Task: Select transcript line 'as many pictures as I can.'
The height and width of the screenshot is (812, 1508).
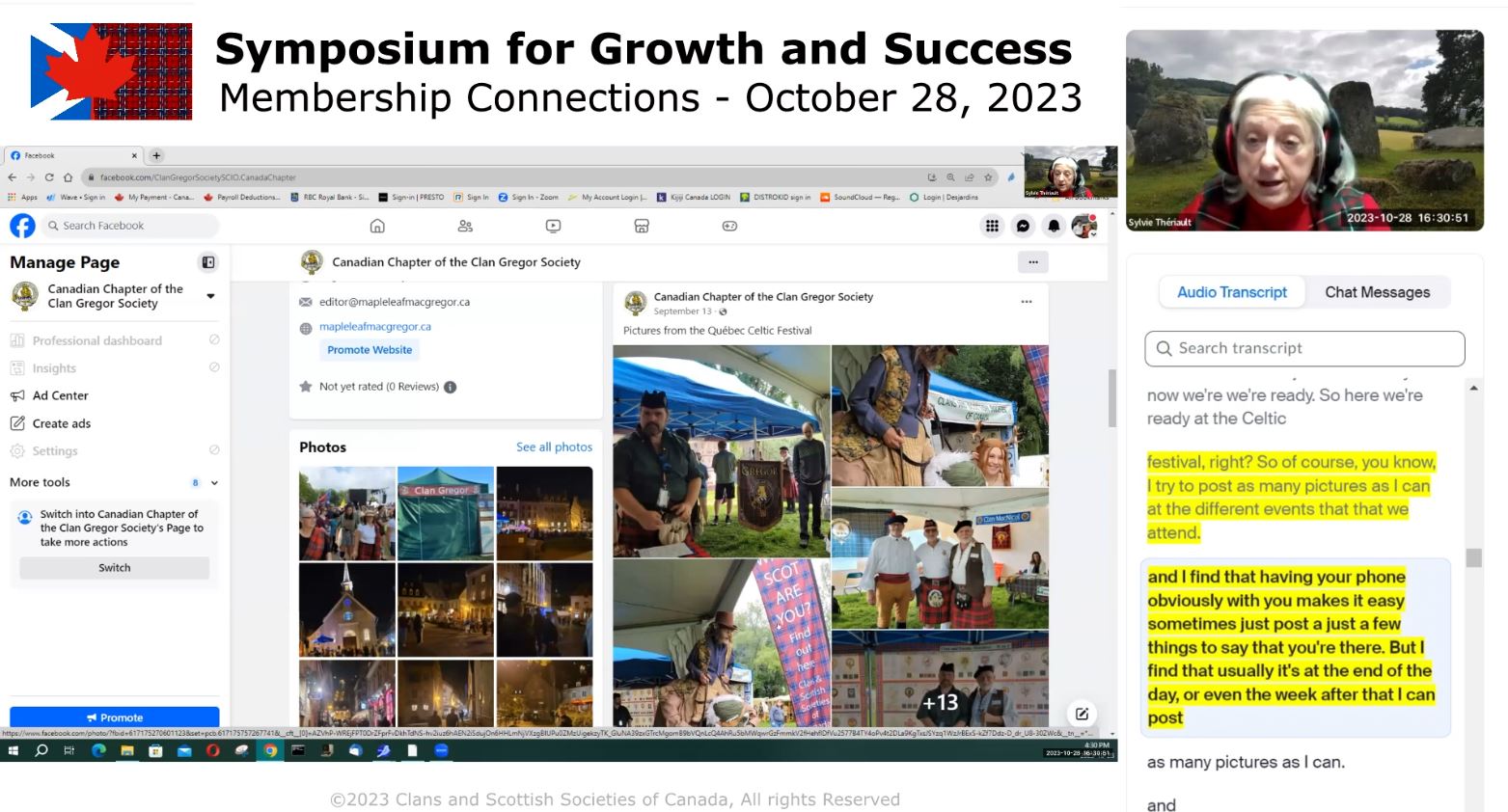Action: point(1246,762)
